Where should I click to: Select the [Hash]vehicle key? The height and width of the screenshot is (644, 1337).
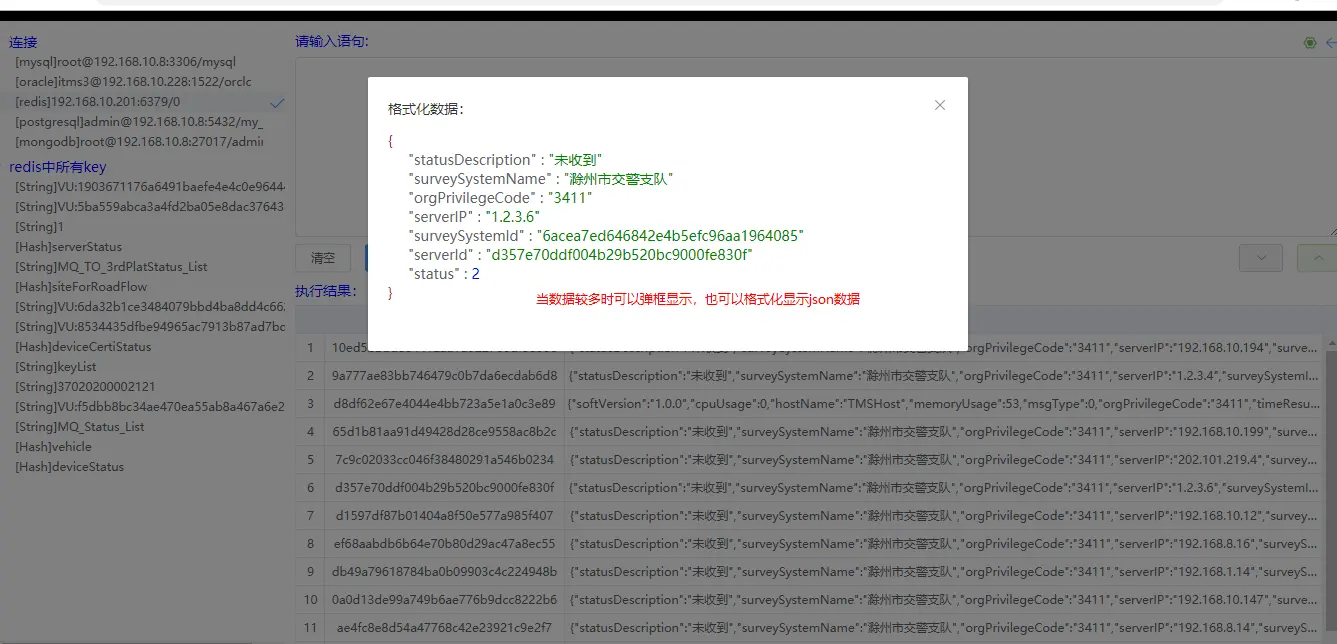tap(55, 446)
